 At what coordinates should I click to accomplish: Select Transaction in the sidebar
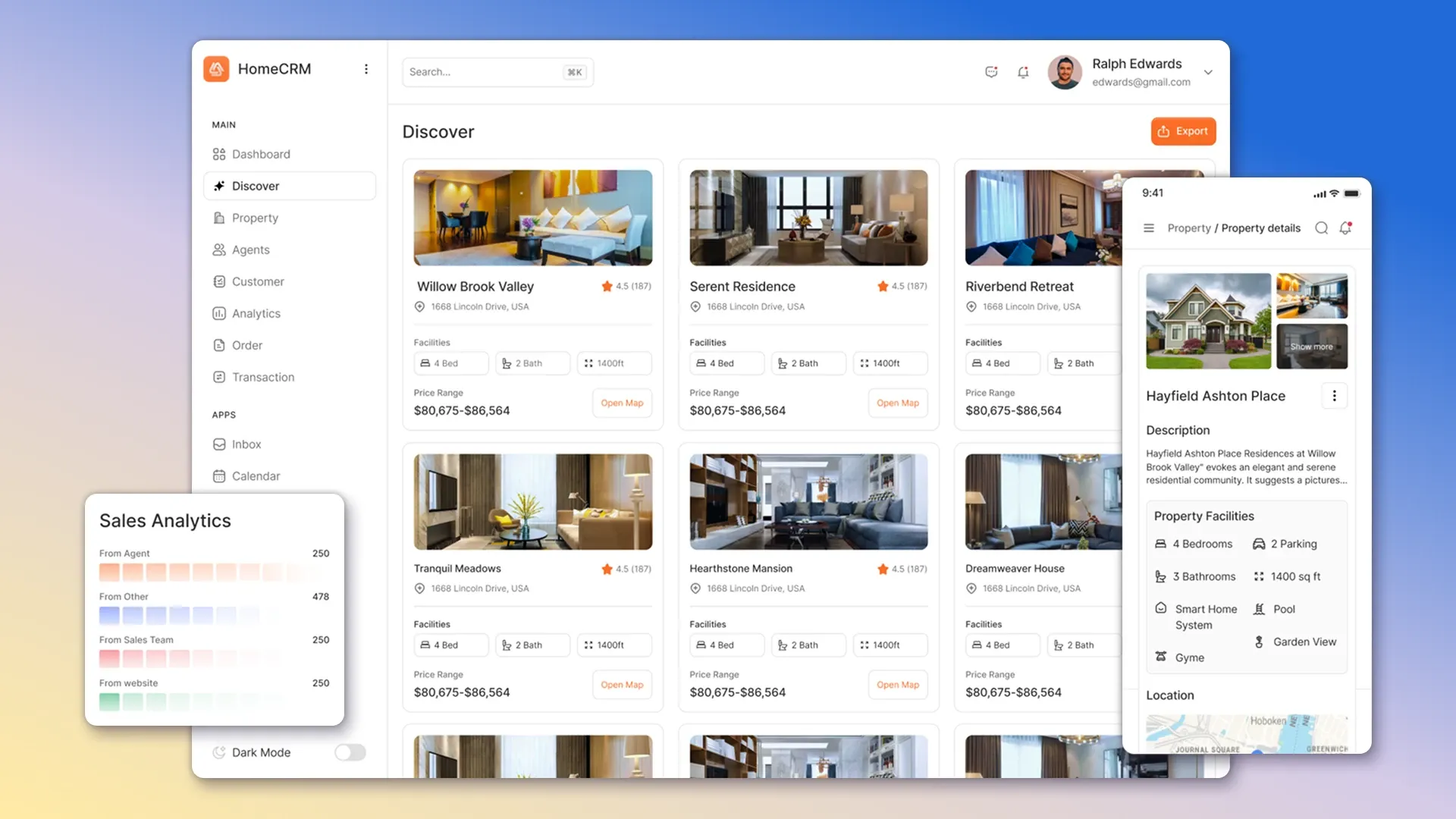[x=262, y=377]
